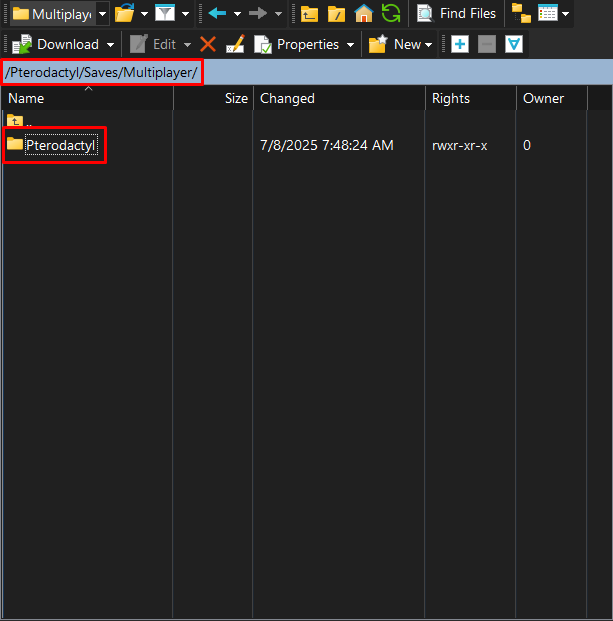Click the Find Files button
613x621 pixels.
pos(456,14)
